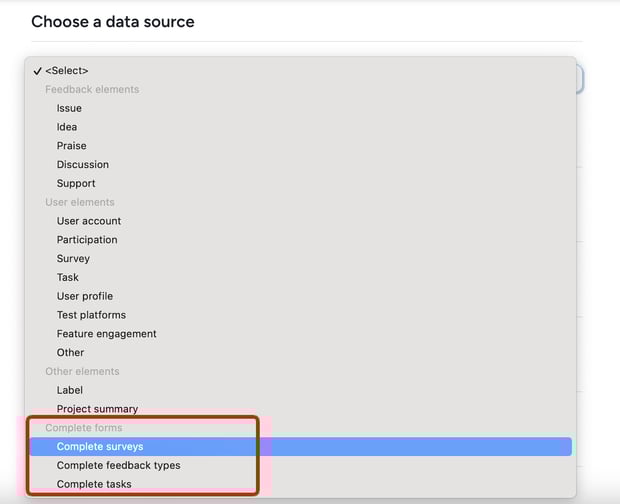The image size is (620, 504).
Task: Choose the Label option
Action: 301,390
